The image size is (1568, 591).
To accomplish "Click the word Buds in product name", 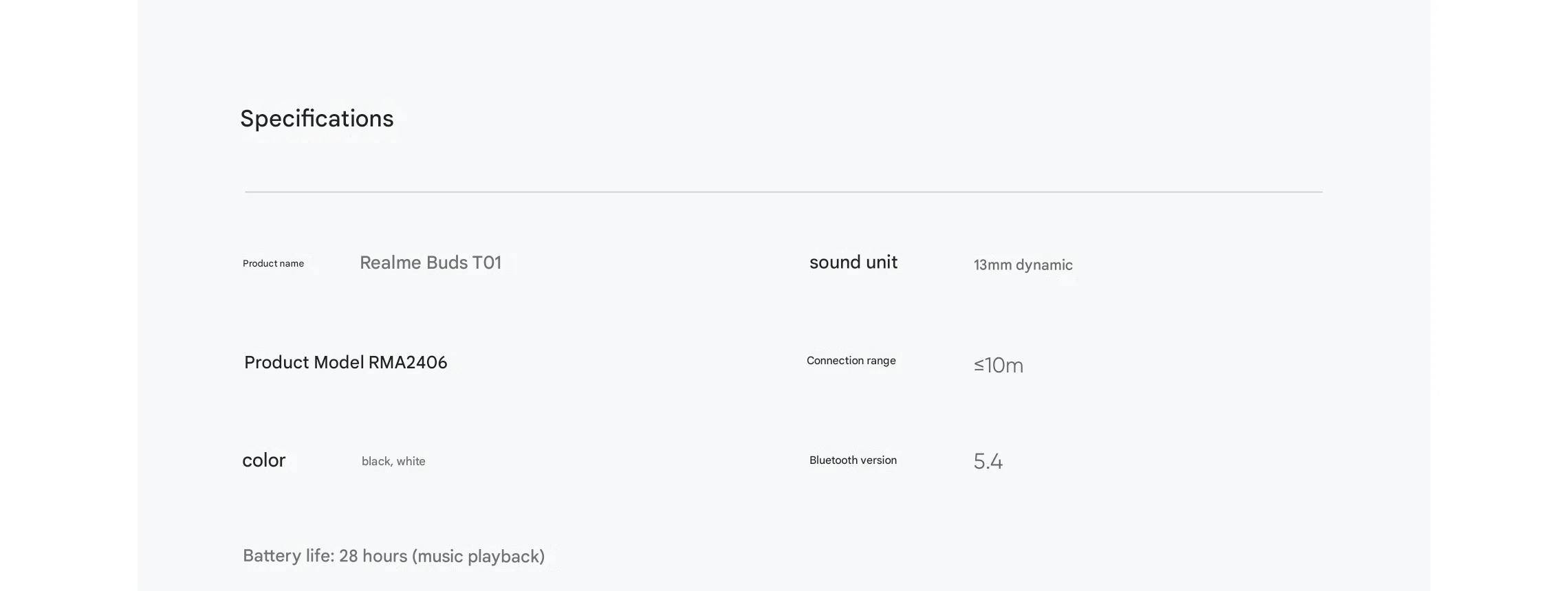I will [x=446, y=263].
